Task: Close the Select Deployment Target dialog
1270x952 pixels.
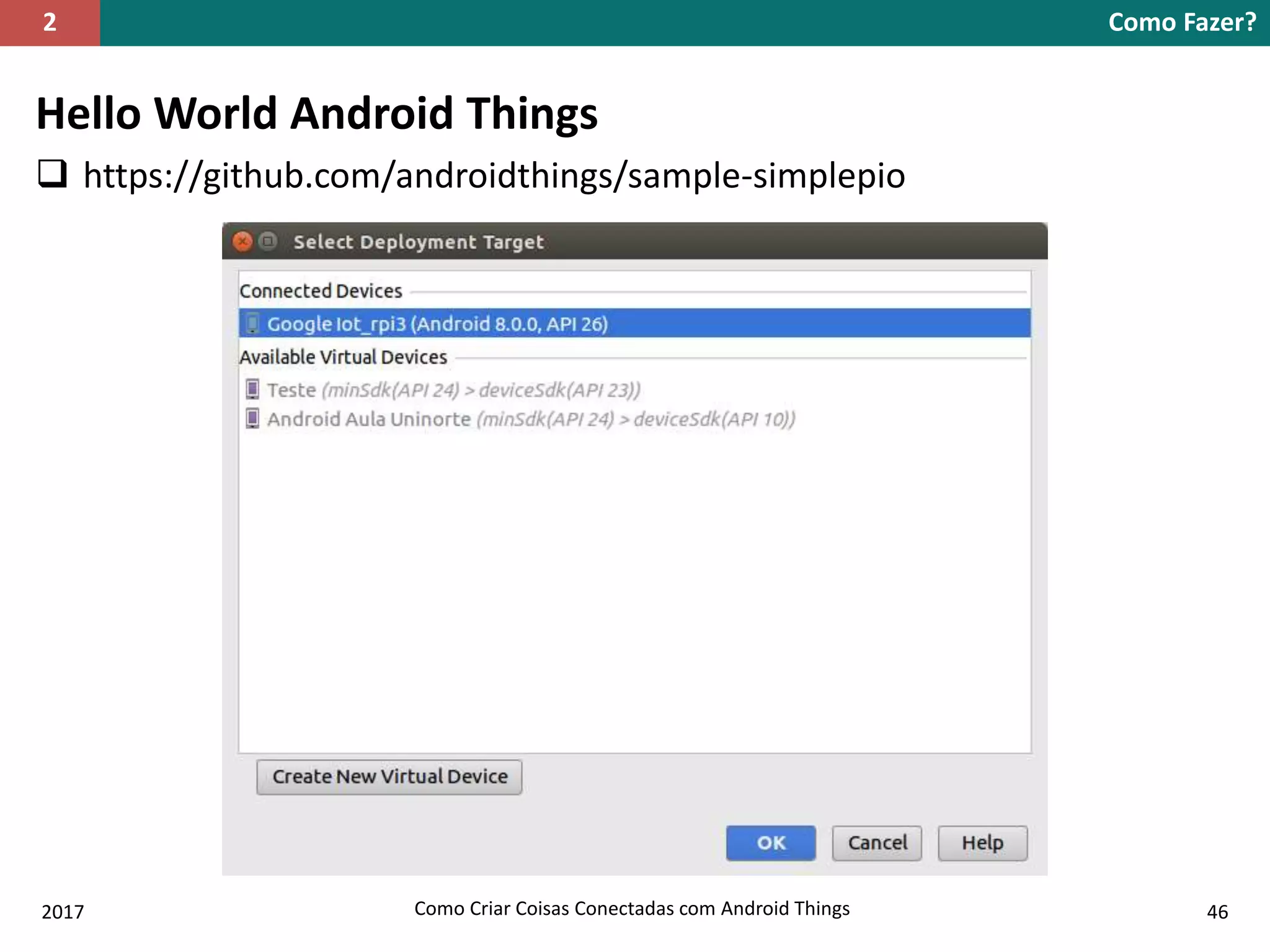Action: (x=242, y=241)
